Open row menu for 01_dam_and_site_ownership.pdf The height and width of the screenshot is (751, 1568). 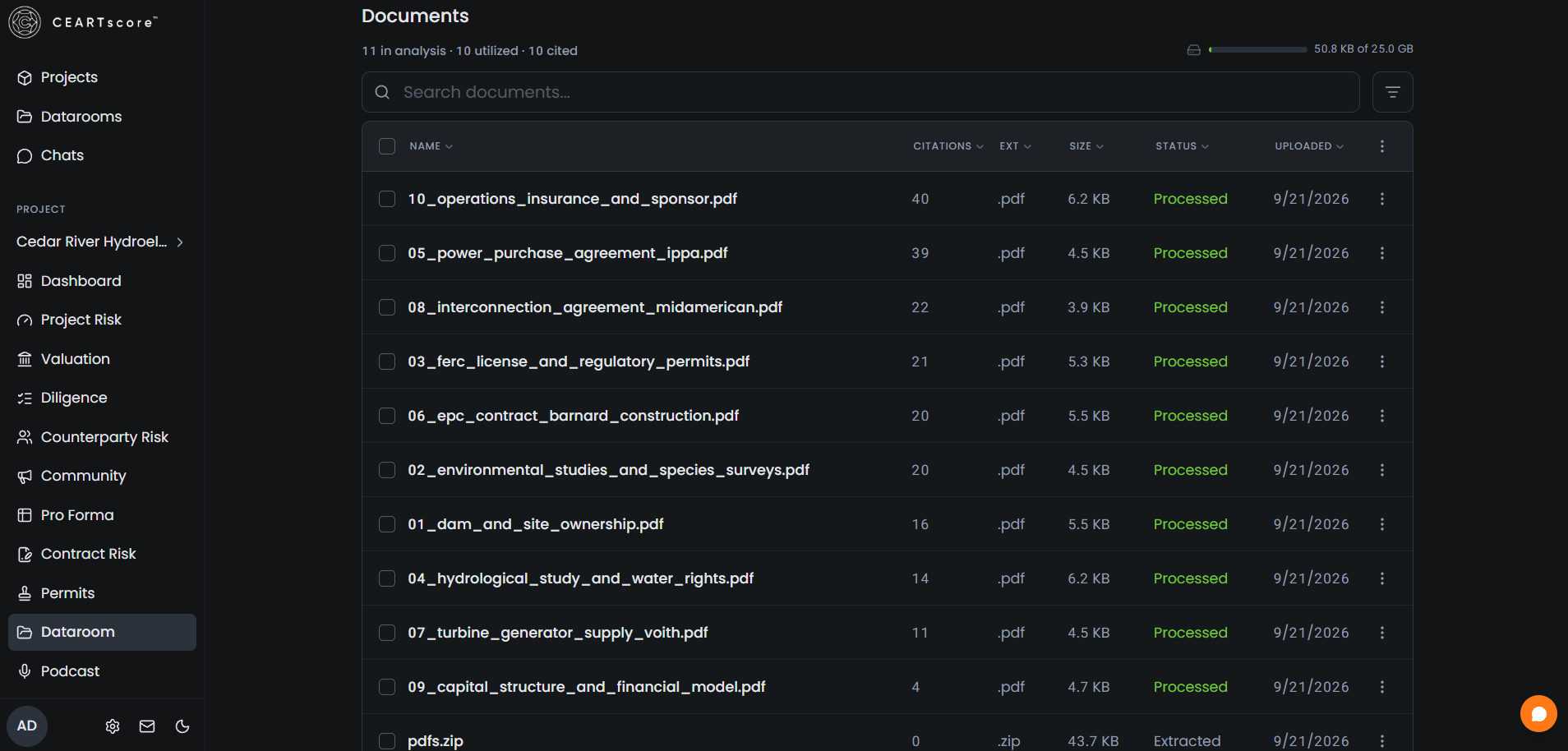coord(1381,524)
